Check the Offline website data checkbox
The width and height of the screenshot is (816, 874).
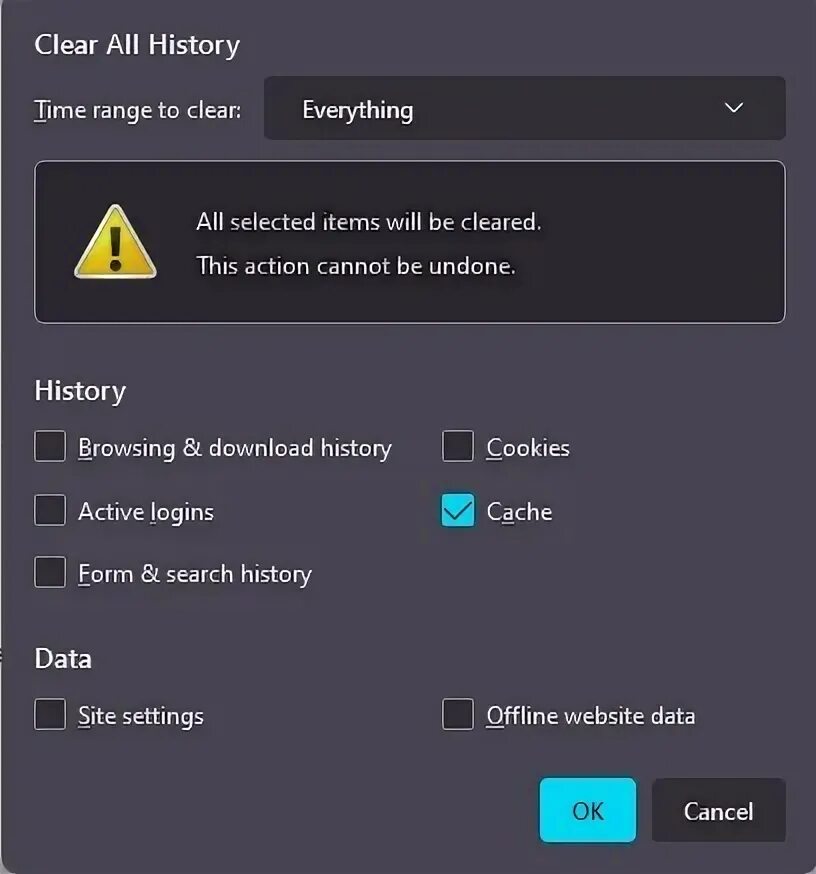(x=458, y=715)
